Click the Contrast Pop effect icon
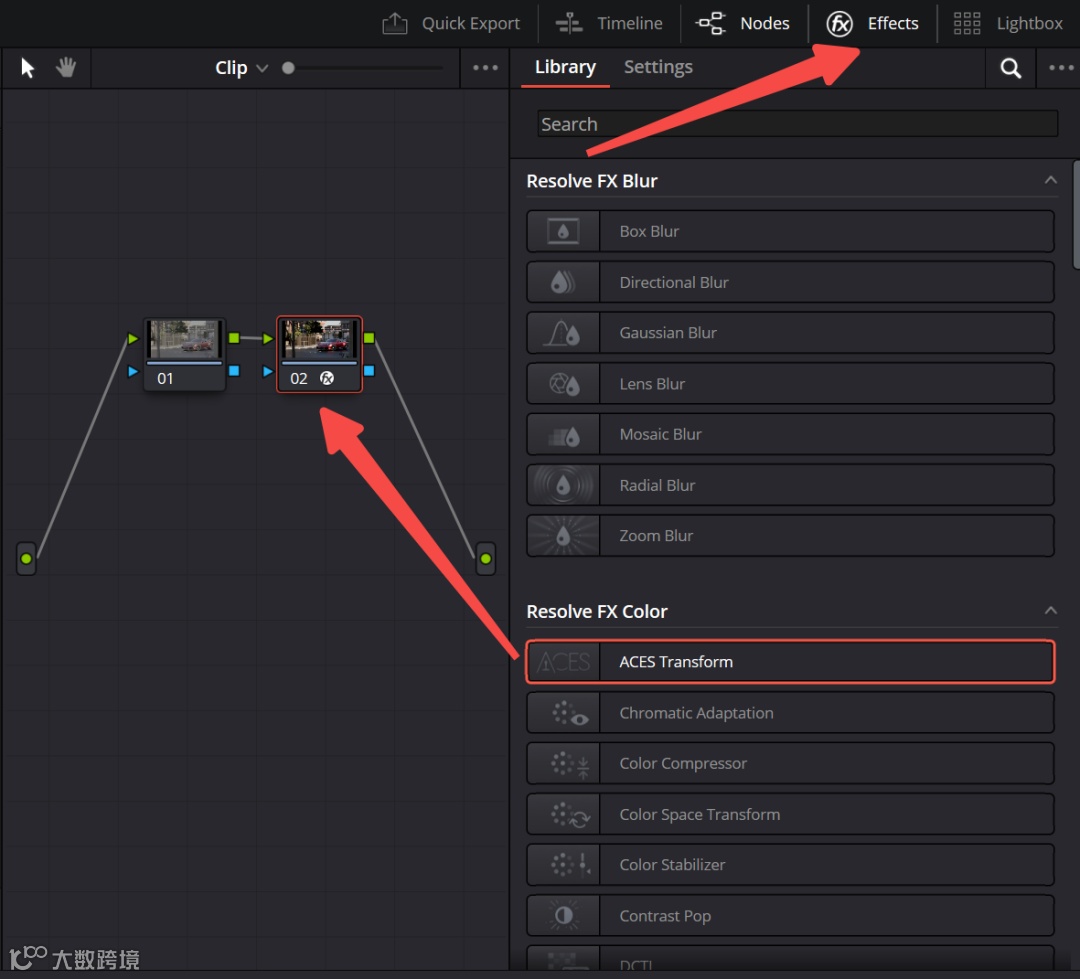1080x979 pixels. pos(563,916)
